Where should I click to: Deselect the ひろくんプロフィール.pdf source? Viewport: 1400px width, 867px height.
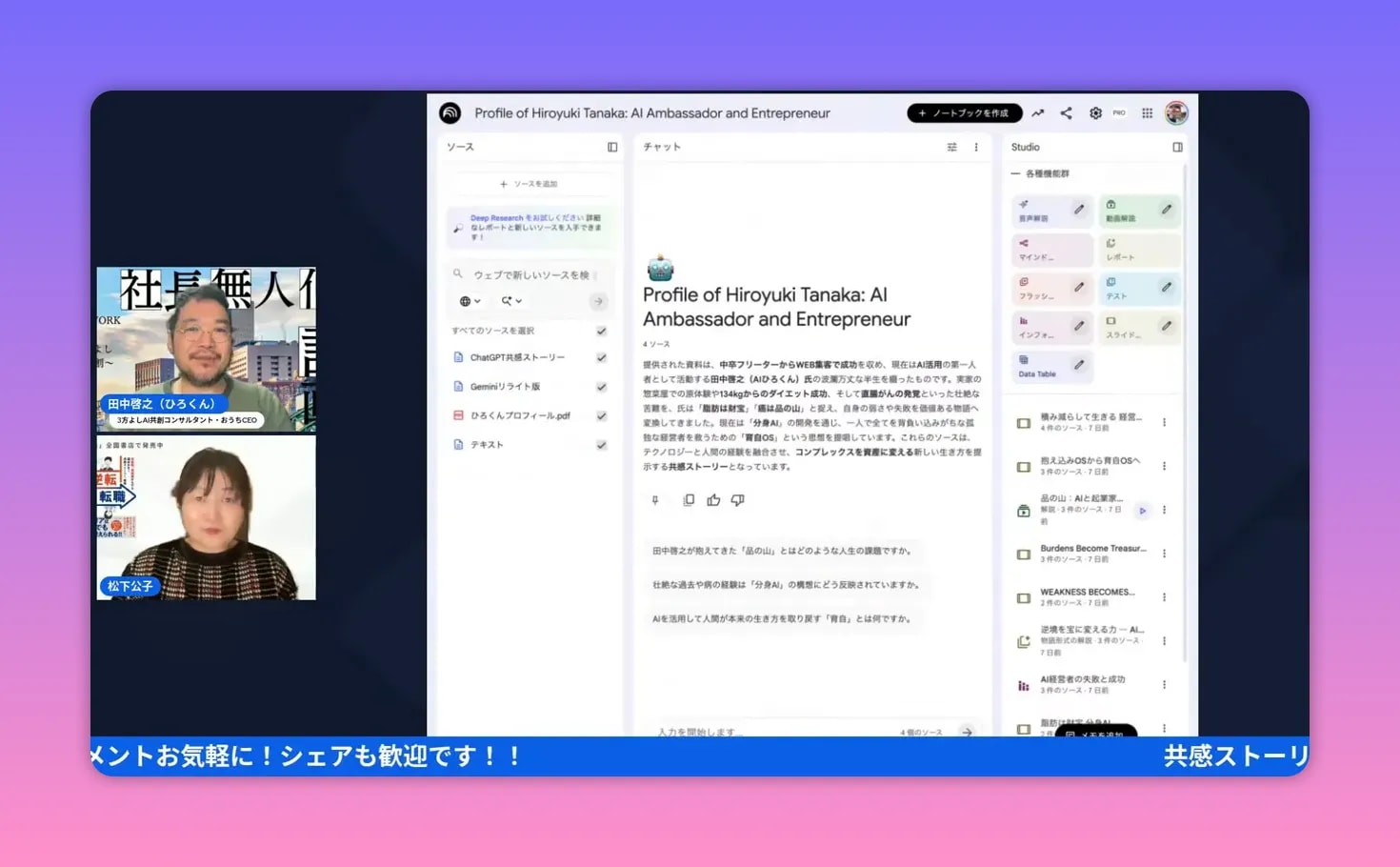tap(601, 414)
